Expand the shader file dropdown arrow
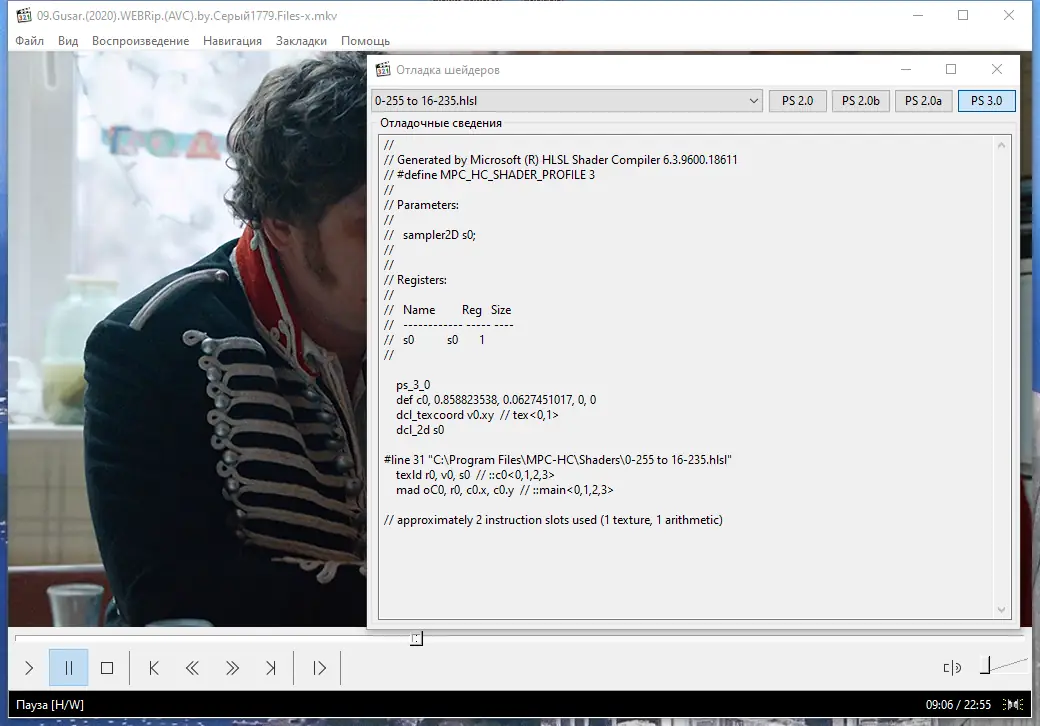This screenshot has width=1040, height=726. tap(753, 101)
